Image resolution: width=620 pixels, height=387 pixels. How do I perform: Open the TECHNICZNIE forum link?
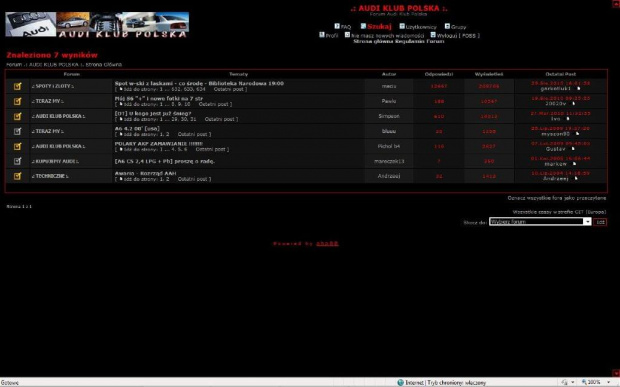click(x=50, y=176)
